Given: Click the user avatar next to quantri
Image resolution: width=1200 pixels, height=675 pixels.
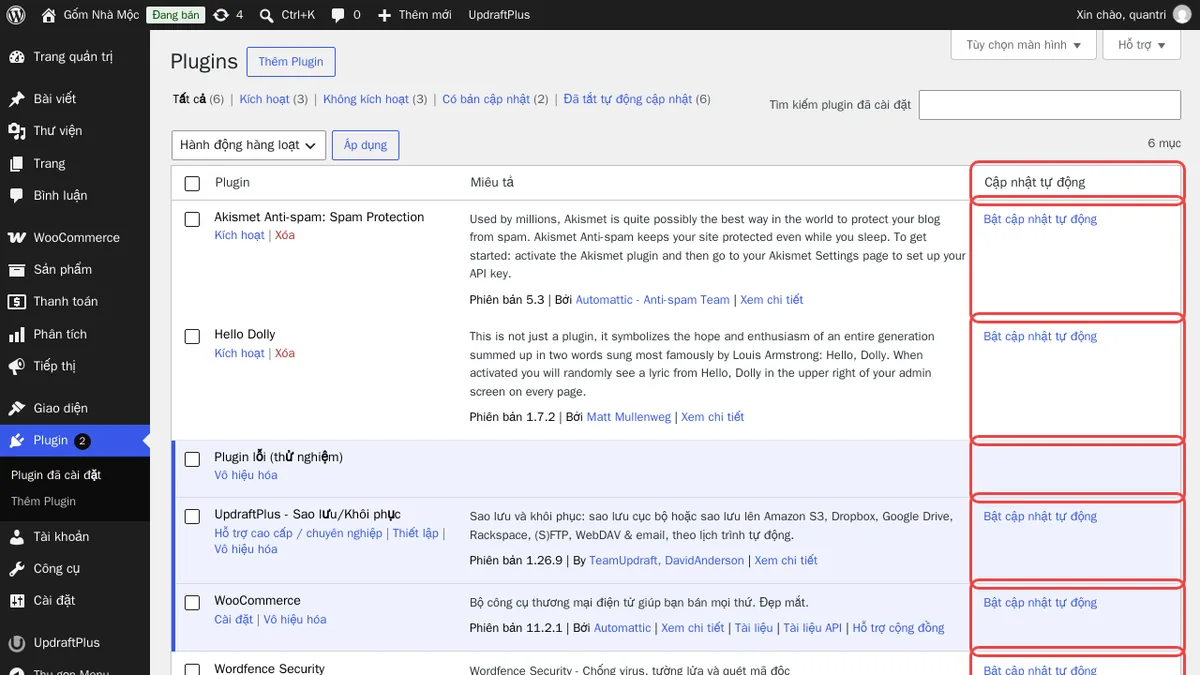Looking at the screenshot, I should 1182,15.
